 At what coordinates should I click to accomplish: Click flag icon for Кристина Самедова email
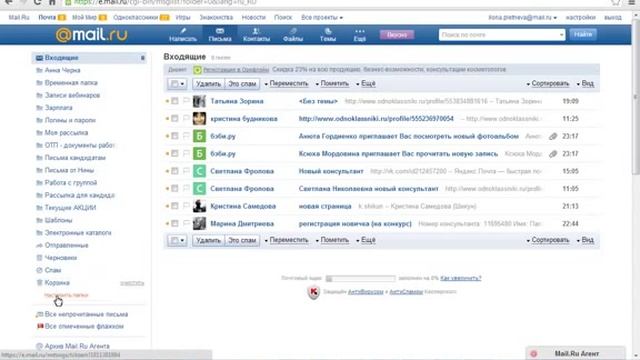(x=186, y=206)
